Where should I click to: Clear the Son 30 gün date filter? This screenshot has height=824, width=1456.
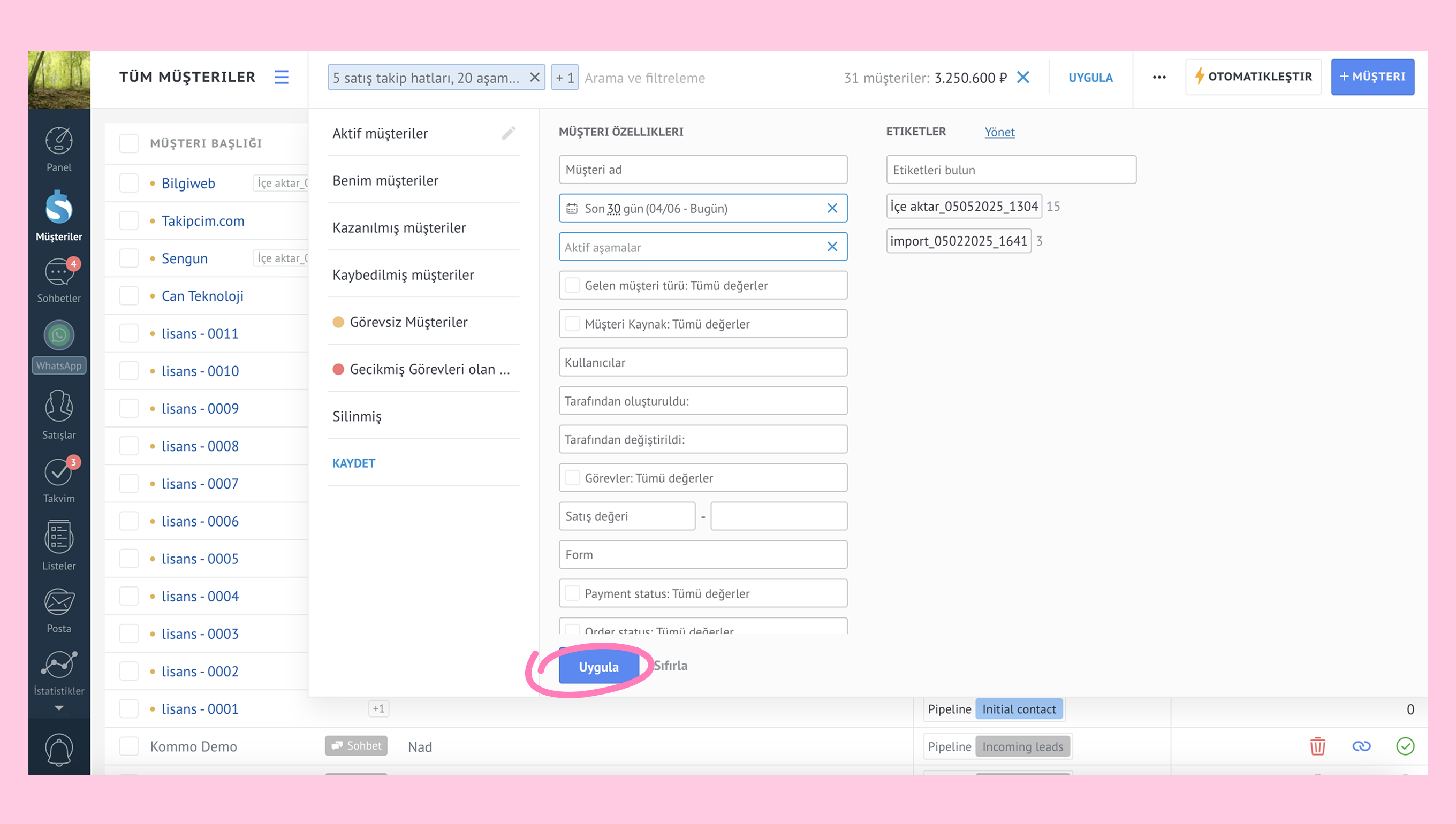(832, 208)
